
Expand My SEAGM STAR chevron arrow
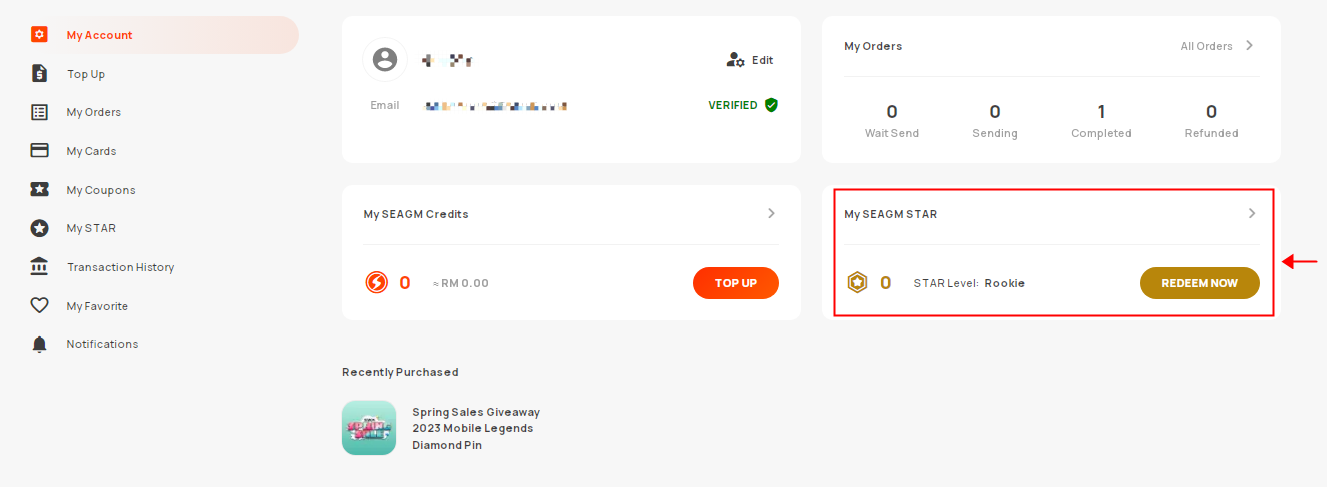(x=1252, y=213)
